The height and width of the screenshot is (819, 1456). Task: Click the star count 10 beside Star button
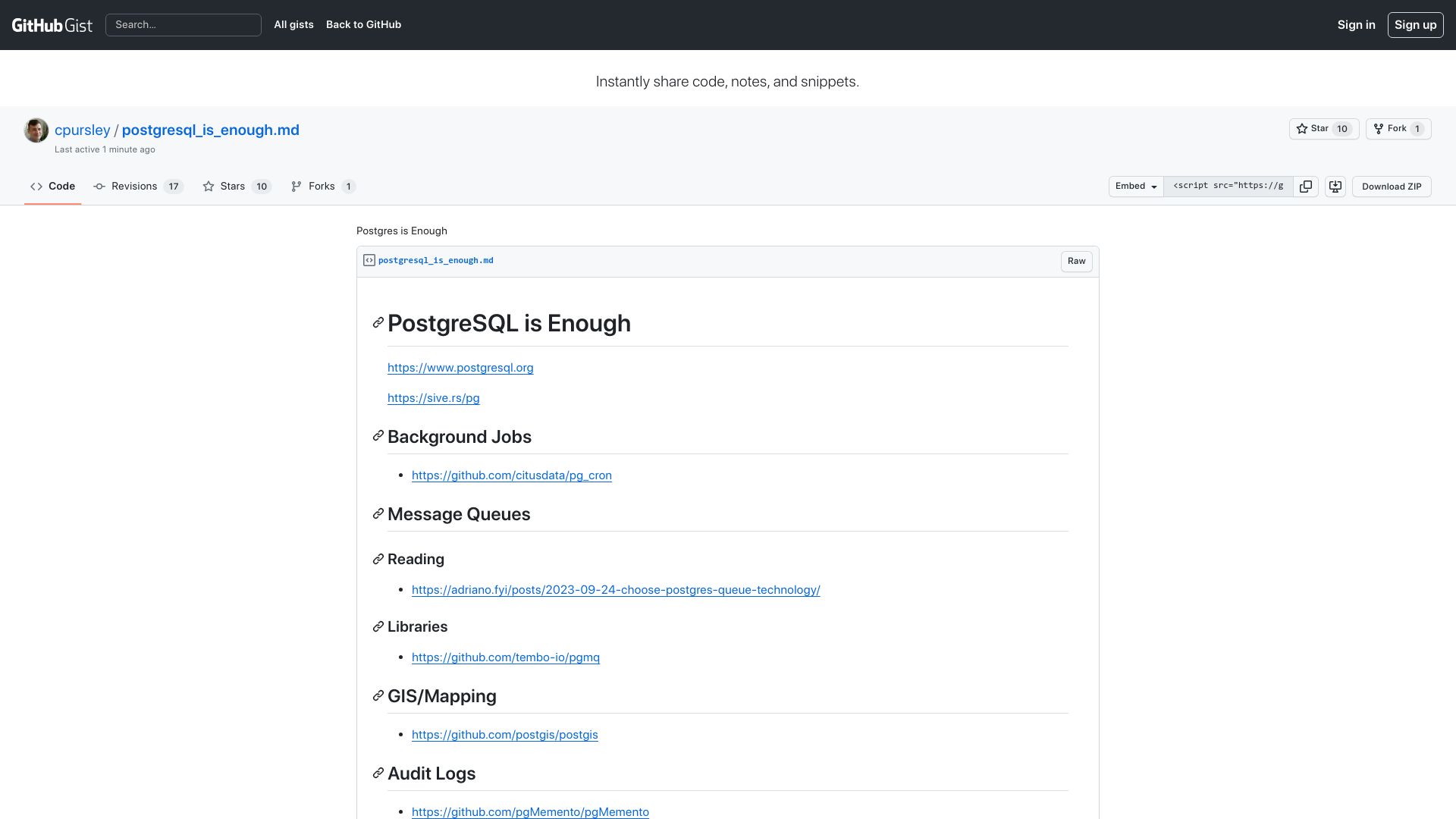pyautogui.click(x=1342, y=129)
